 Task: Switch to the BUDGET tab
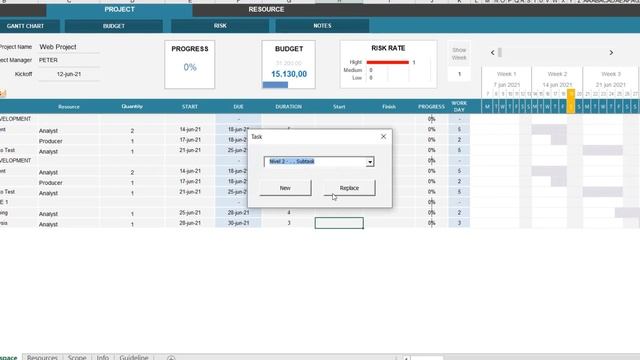114,26
